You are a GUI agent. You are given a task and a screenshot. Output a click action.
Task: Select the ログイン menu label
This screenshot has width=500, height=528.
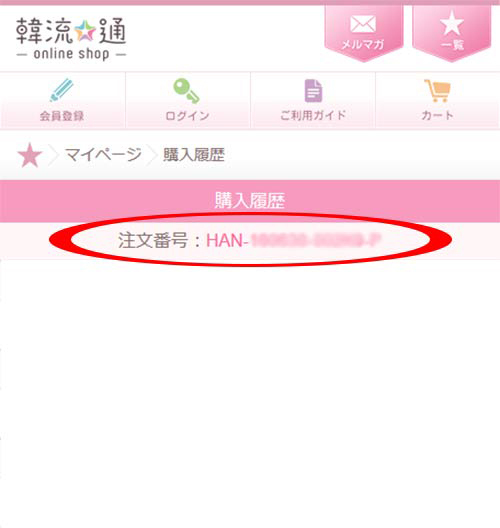(x=187, y=116)
